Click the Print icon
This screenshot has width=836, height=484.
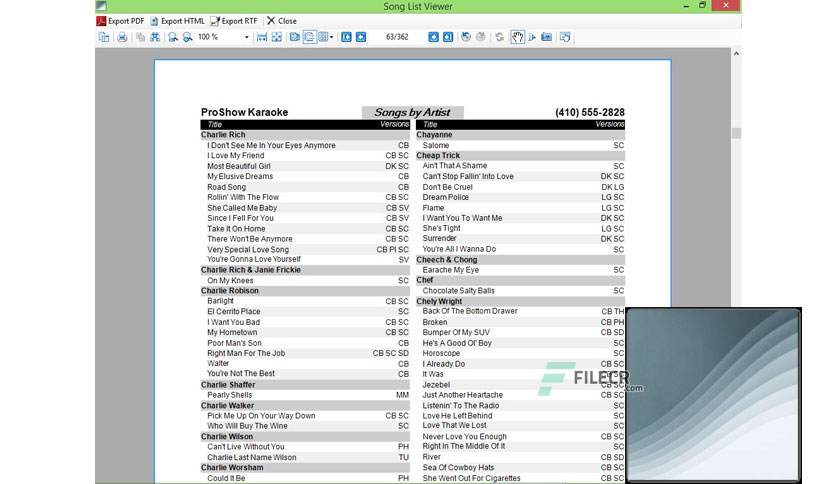tap(122, 37)
